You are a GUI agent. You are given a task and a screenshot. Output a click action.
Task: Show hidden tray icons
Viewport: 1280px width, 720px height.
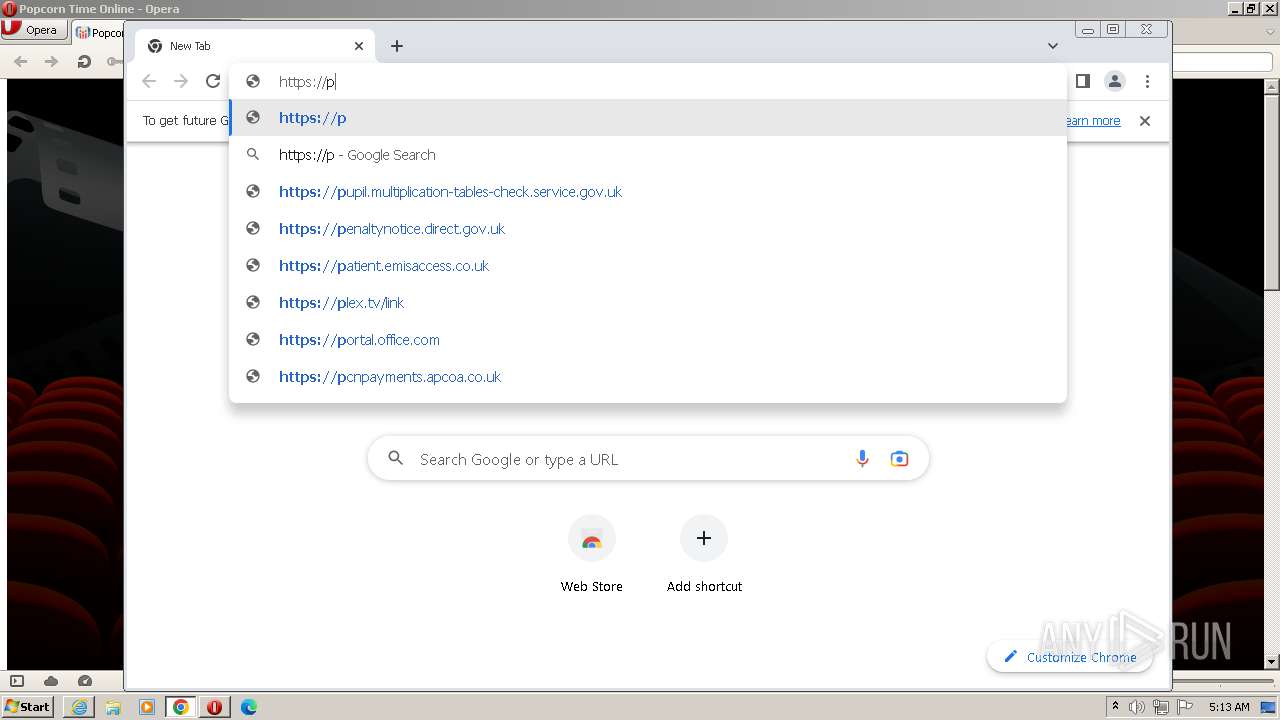point(1115,707)
